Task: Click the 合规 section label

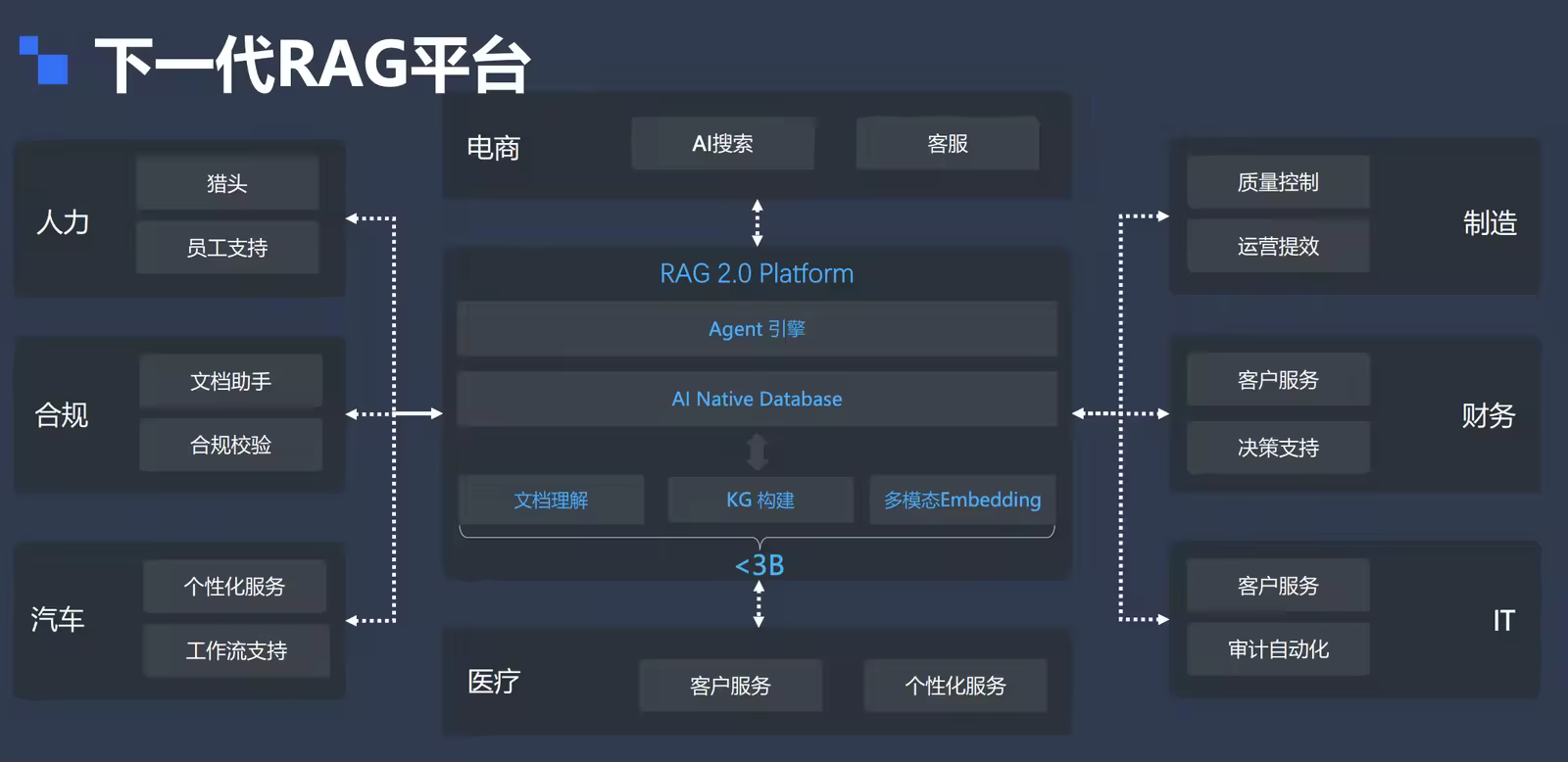Action: tap(62, 415)
